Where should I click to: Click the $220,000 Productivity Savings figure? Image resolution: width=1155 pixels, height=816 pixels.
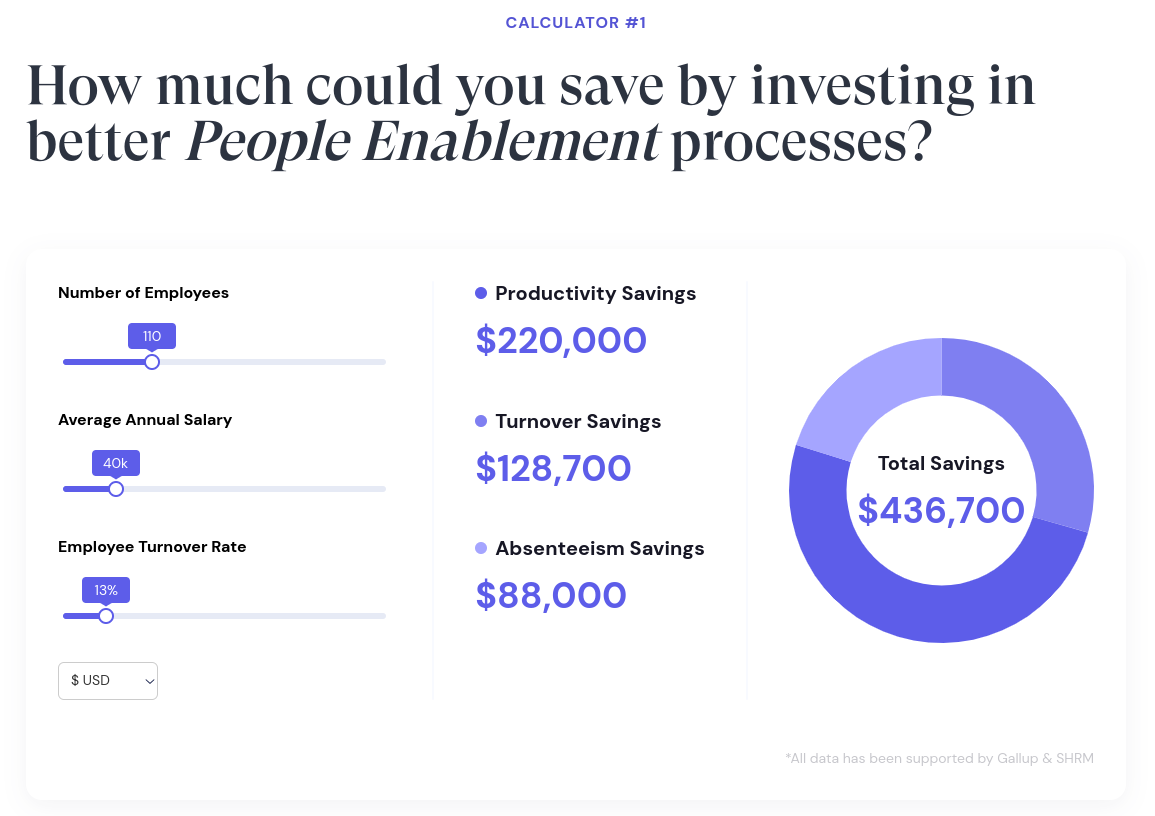[x=560, y=340]
